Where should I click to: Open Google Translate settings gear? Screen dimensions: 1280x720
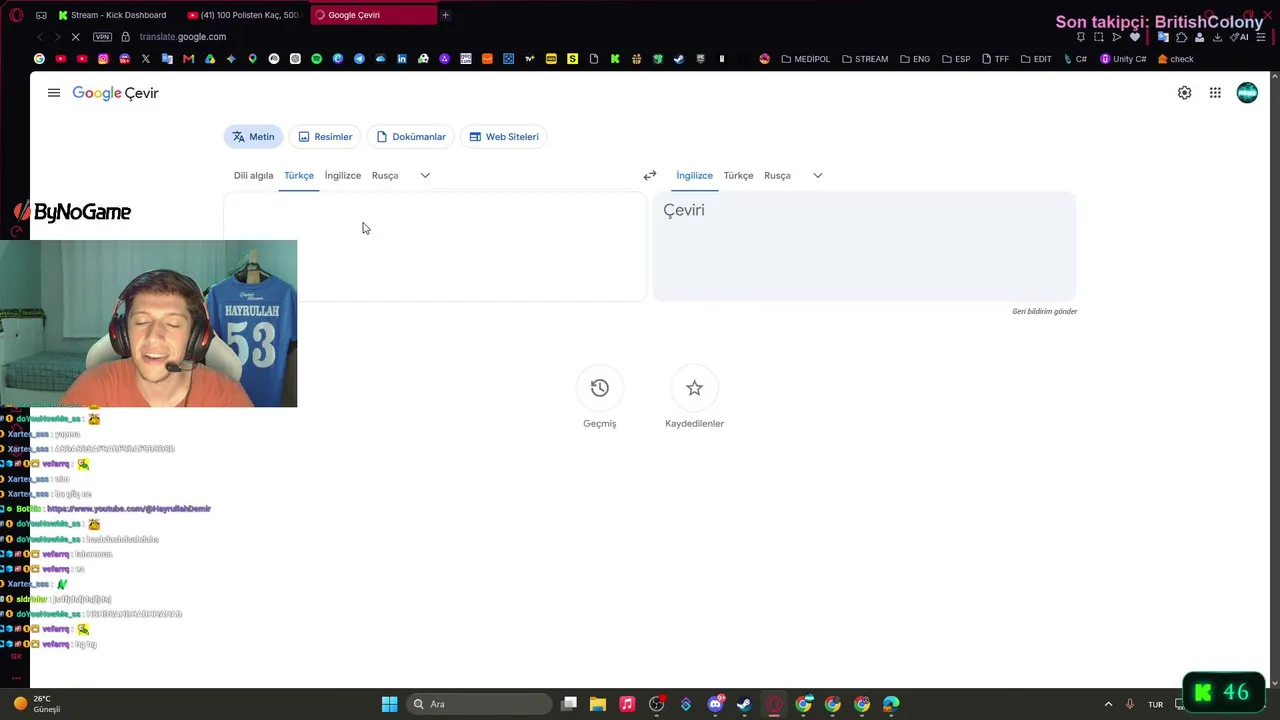(1184, 93)
